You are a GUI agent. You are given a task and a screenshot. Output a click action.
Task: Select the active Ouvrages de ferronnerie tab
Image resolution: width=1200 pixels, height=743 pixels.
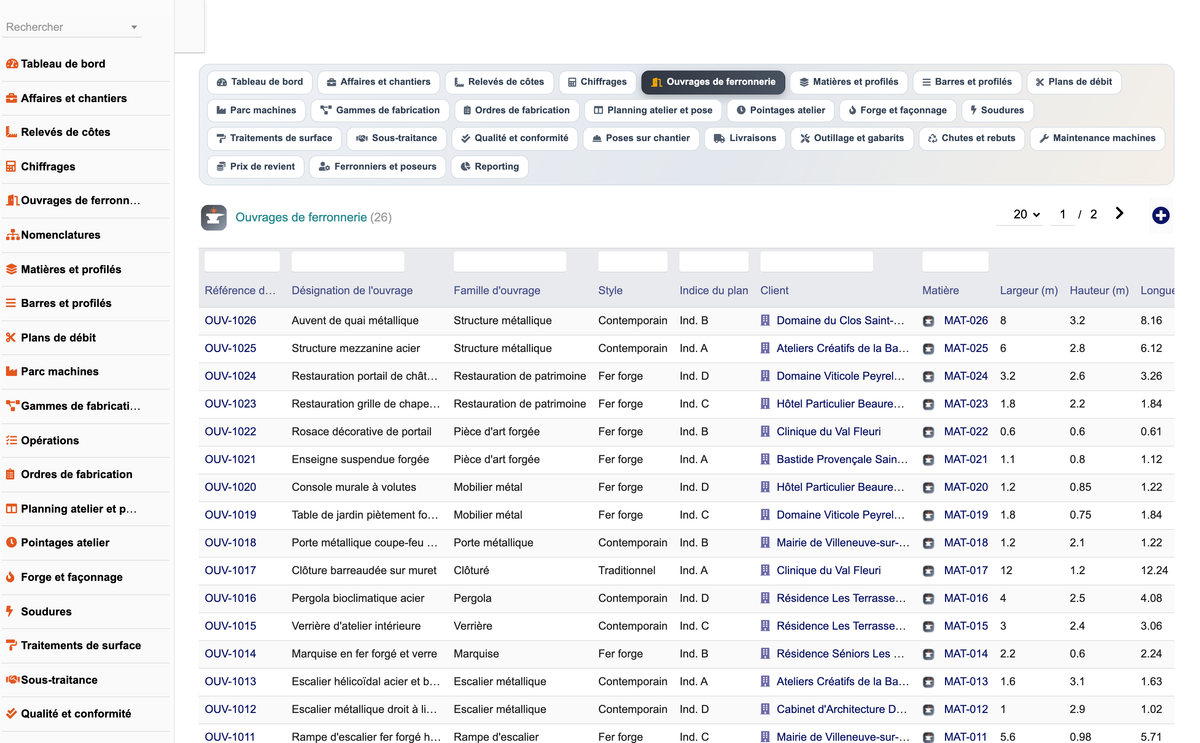[x=713, y=82]
